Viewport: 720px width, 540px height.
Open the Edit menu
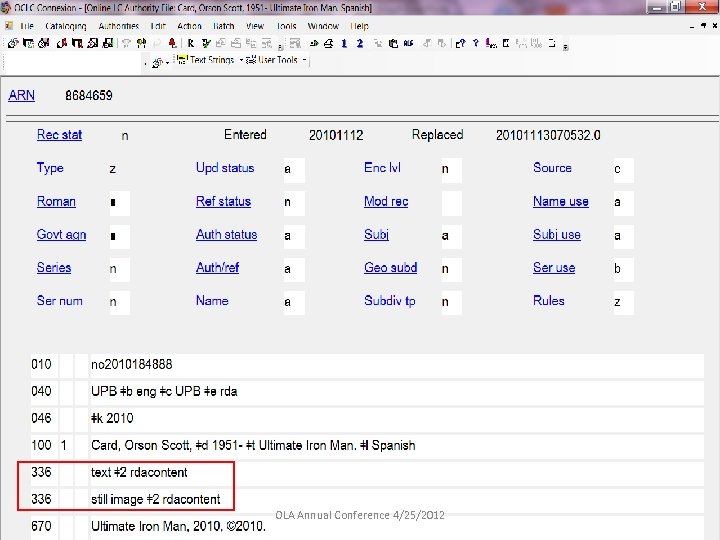coord(158,26)
